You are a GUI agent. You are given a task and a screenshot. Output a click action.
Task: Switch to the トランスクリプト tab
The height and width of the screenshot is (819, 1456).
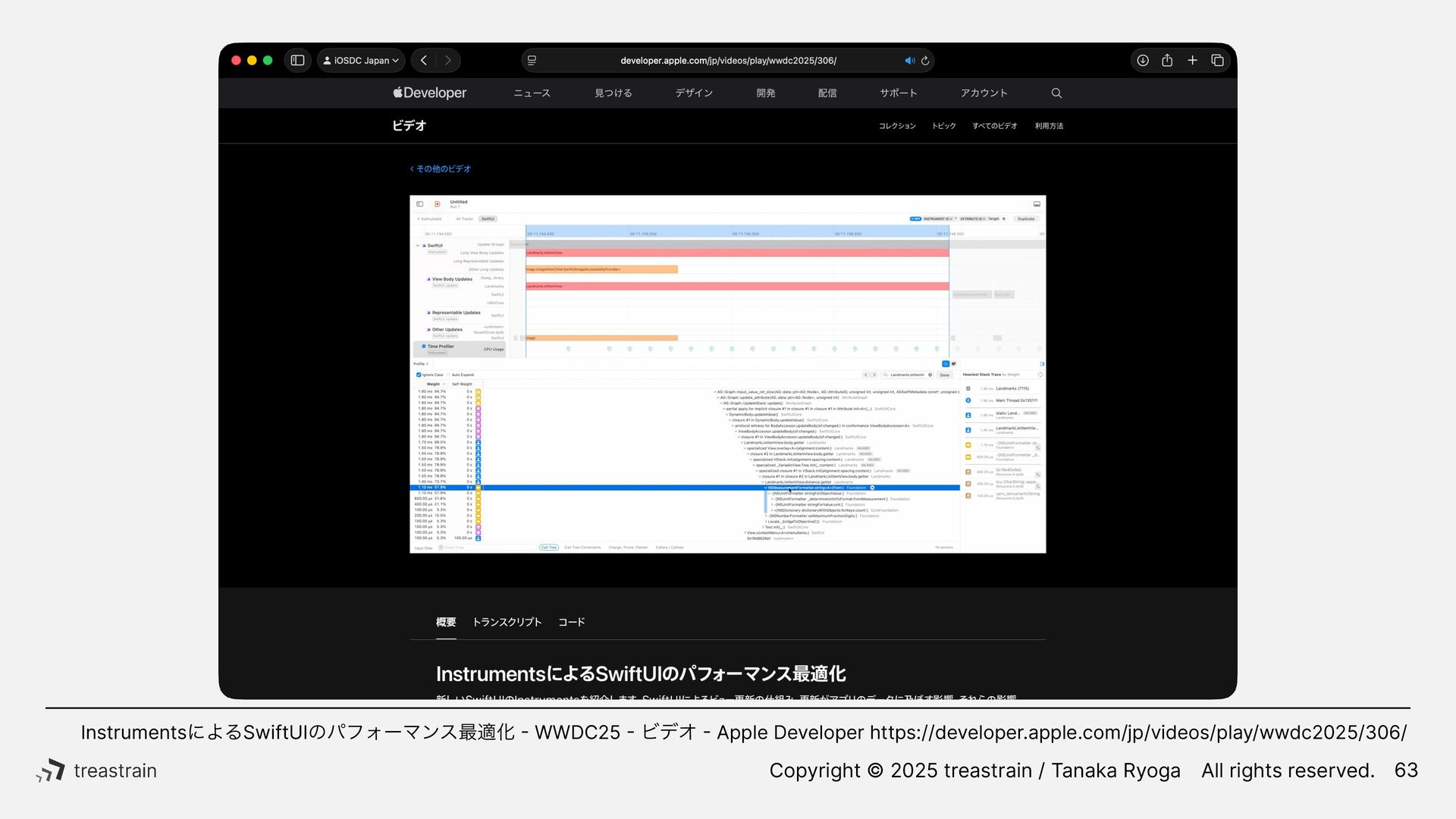pyautogui.click(x=507, y=623)
